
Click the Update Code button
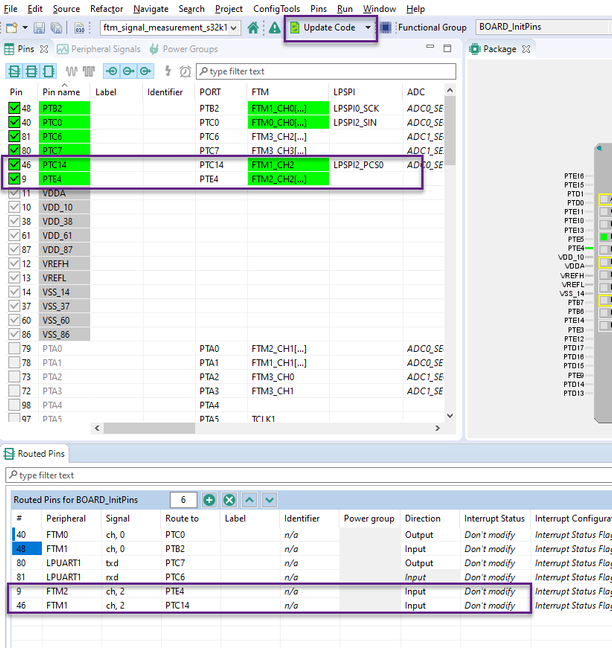click(x=323, y=28)
